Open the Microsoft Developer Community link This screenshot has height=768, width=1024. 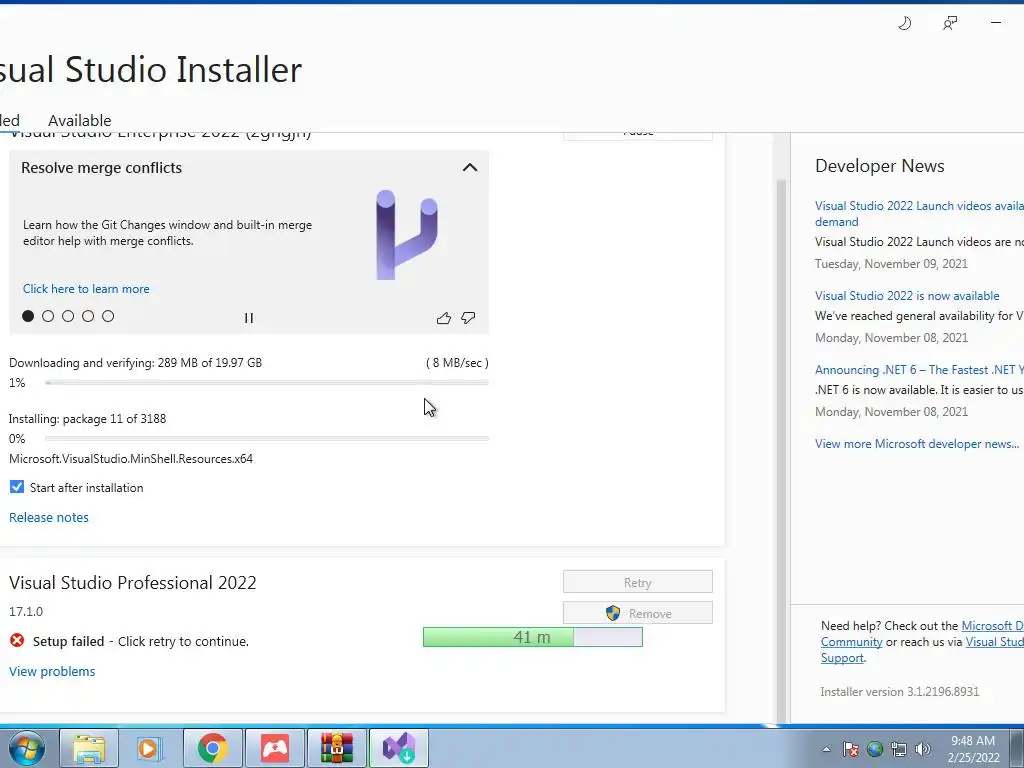coord(922,633)
